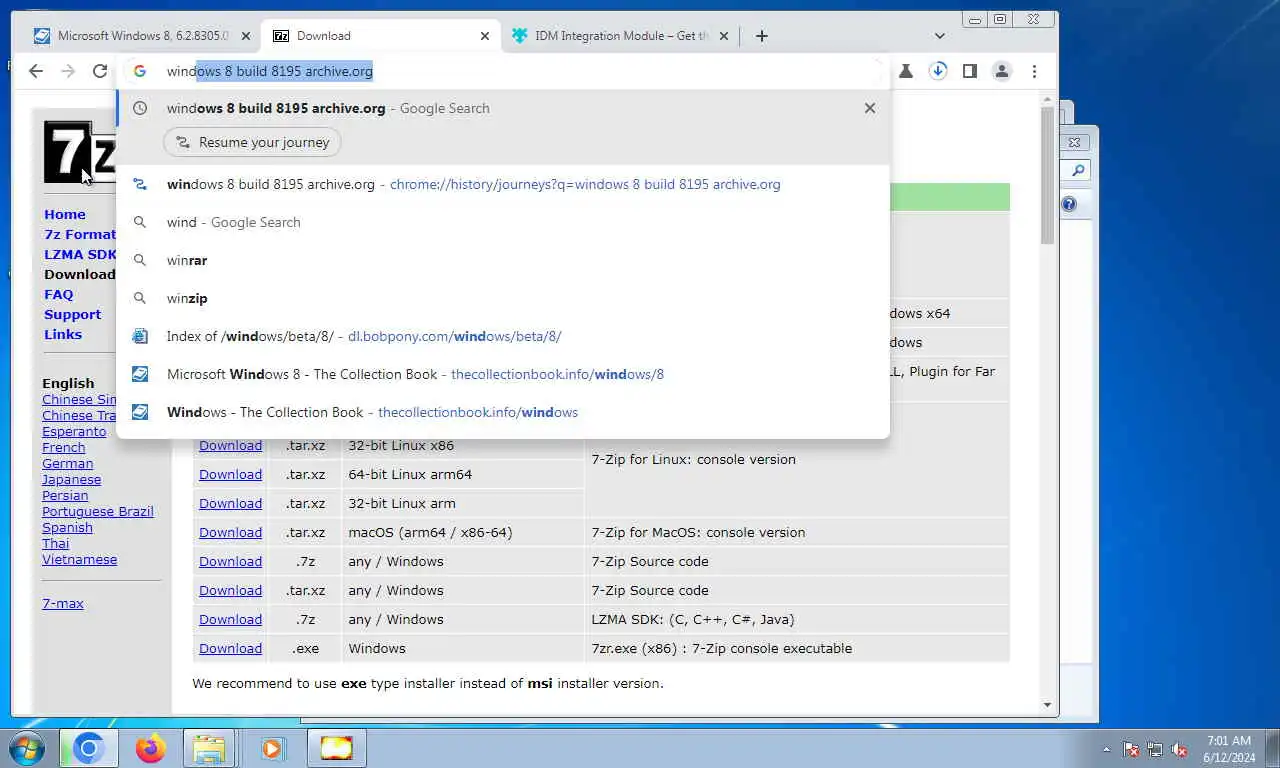1280x768 pixels.
Task: Download the 64-bit Linux arm64 tar.xz
Action: [x=230, y=474]
